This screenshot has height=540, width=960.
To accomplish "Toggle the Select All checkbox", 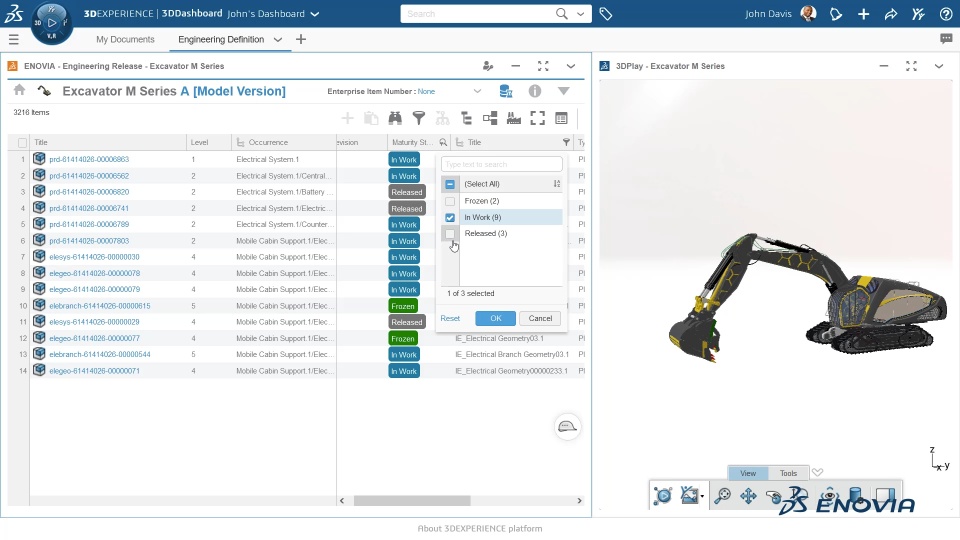I will 450,184.
